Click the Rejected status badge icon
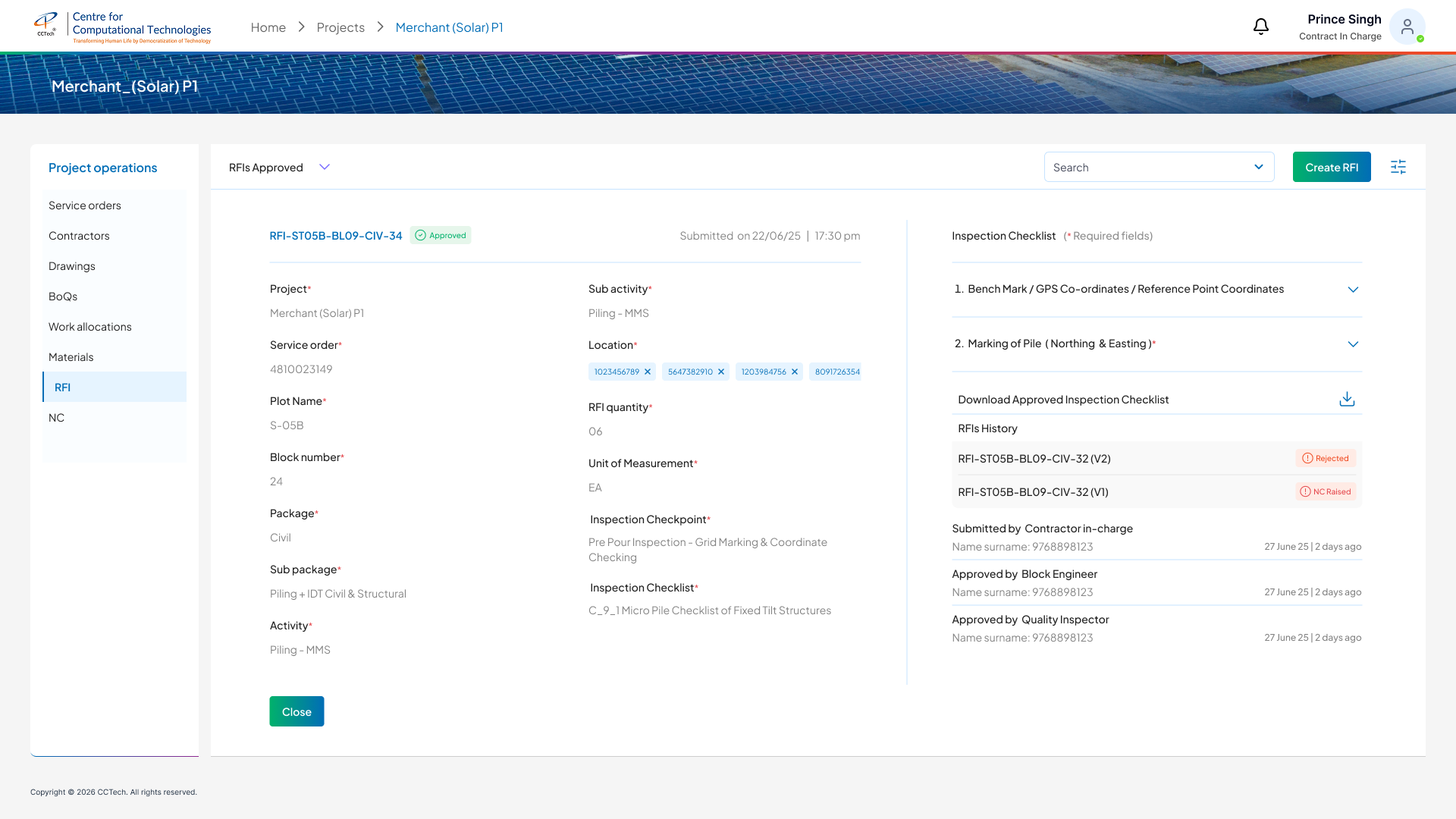This screenshot has width=1456, height=819. [1307, 458]
